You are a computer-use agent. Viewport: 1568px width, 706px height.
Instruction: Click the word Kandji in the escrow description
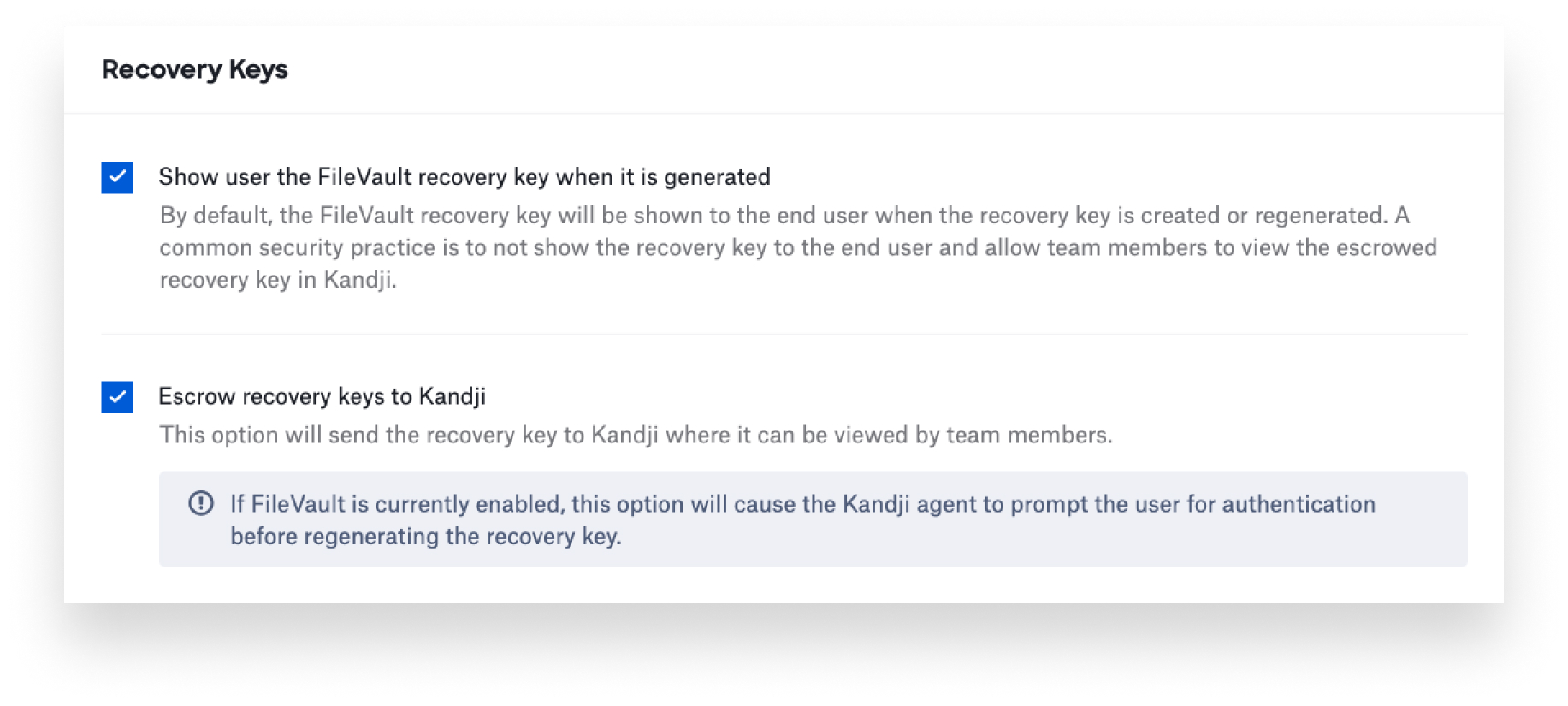pyautogui.click(x=623, y=435)
